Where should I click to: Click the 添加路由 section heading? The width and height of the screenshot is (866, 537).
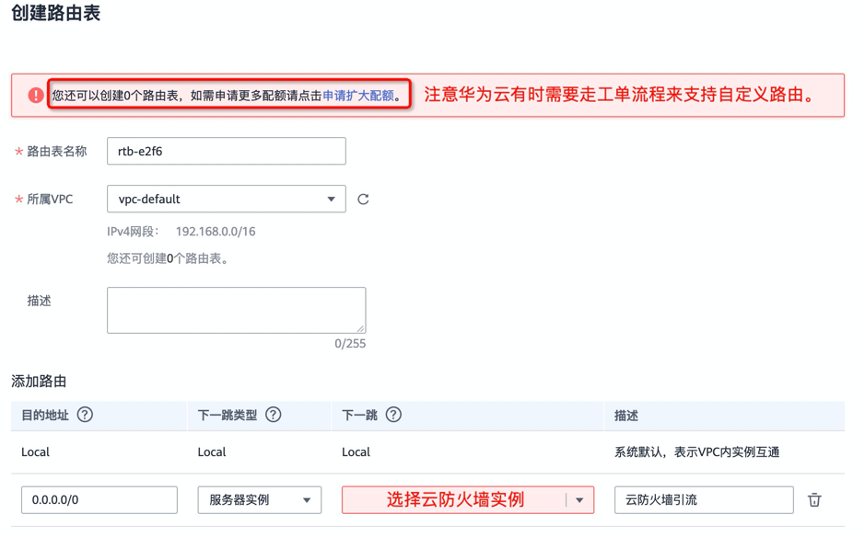click(x=39, y=381)
